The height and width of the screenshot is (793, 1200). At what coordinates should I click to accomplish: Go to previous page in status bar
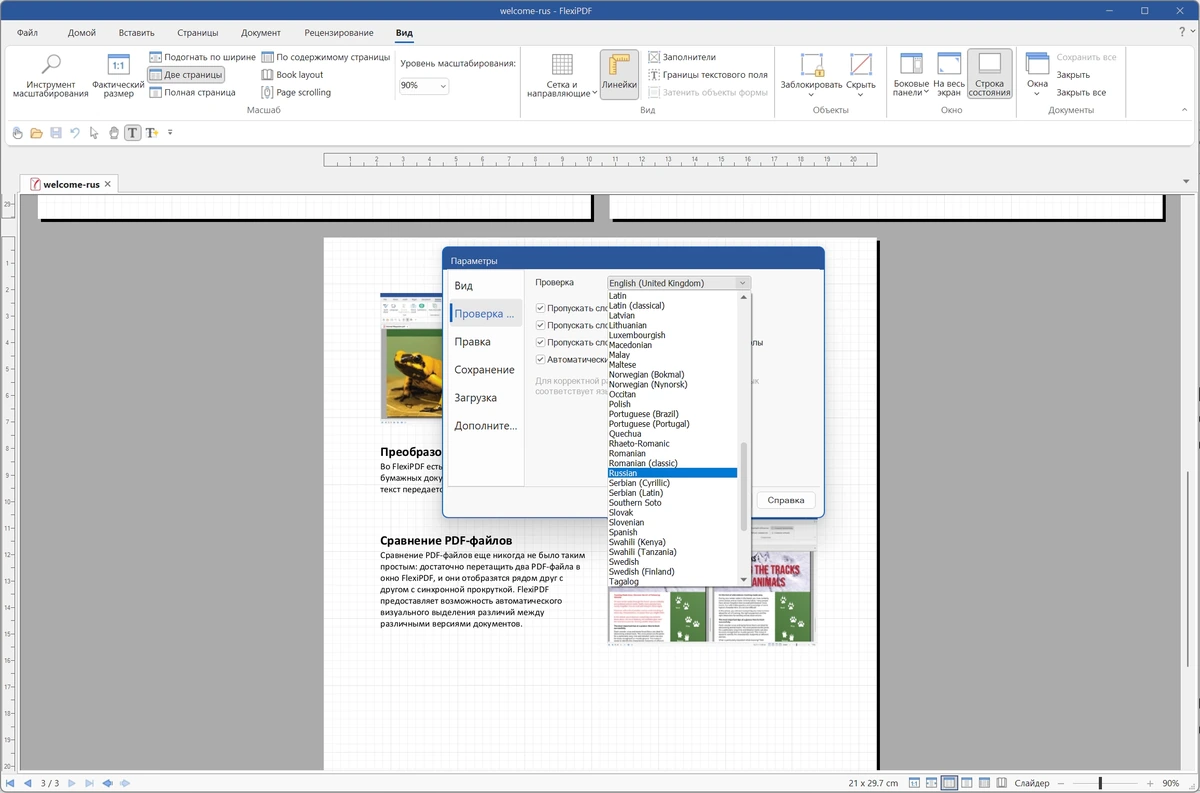tap(27, 783)
